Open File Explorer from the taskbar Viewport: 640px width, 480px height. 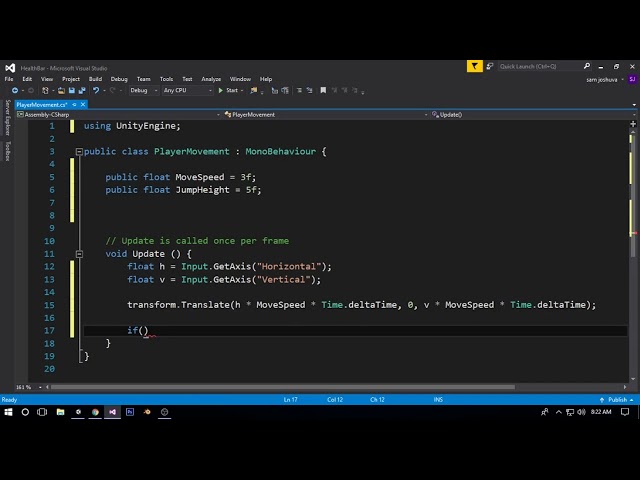tap(60, 412)
